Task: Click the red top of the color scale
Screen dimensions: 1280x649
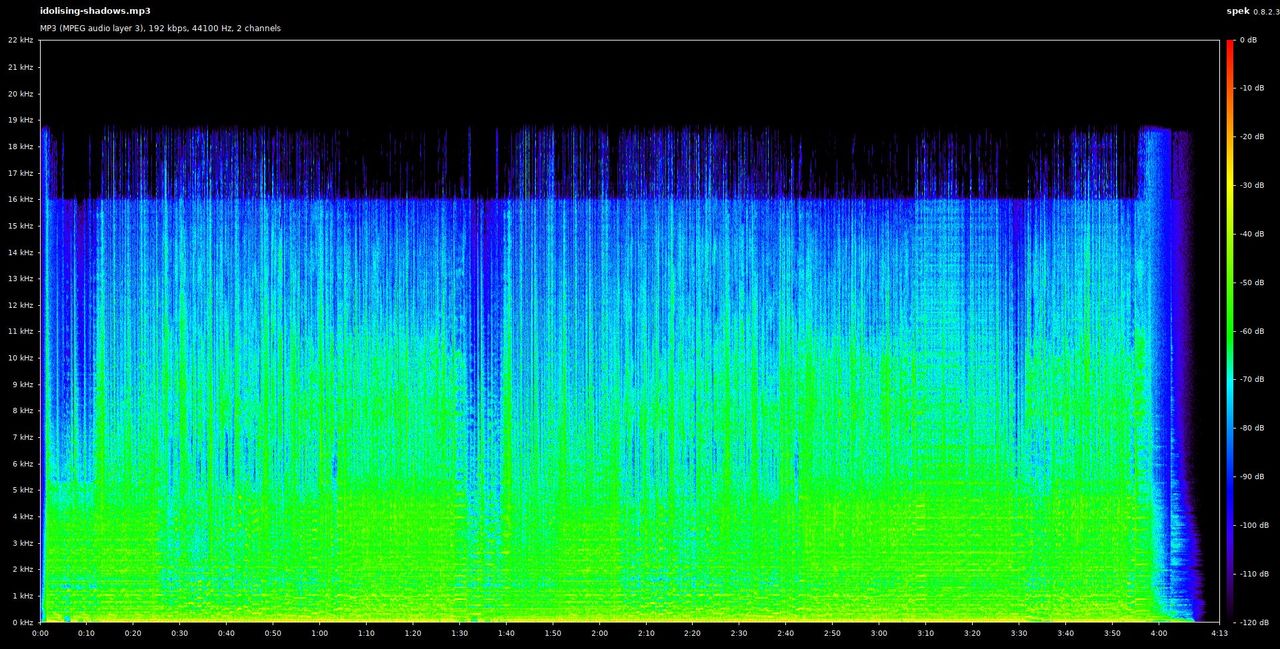Action: pyautogui.click(x=1230, y=45)
